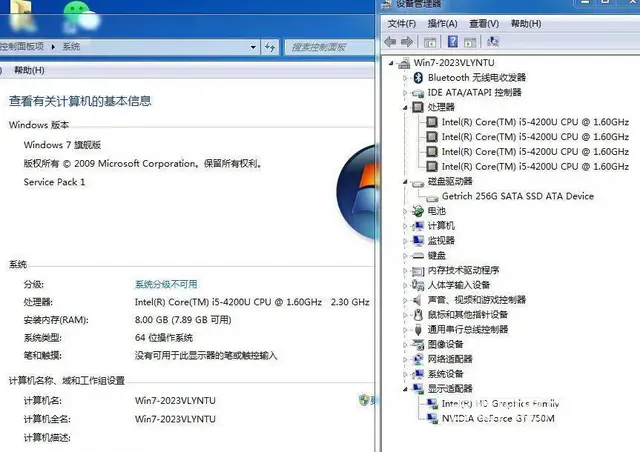Click the 搜索控制面板 search field
Image resolution: width=640 pixels, height=452 pixels.
tap(328, 47)
